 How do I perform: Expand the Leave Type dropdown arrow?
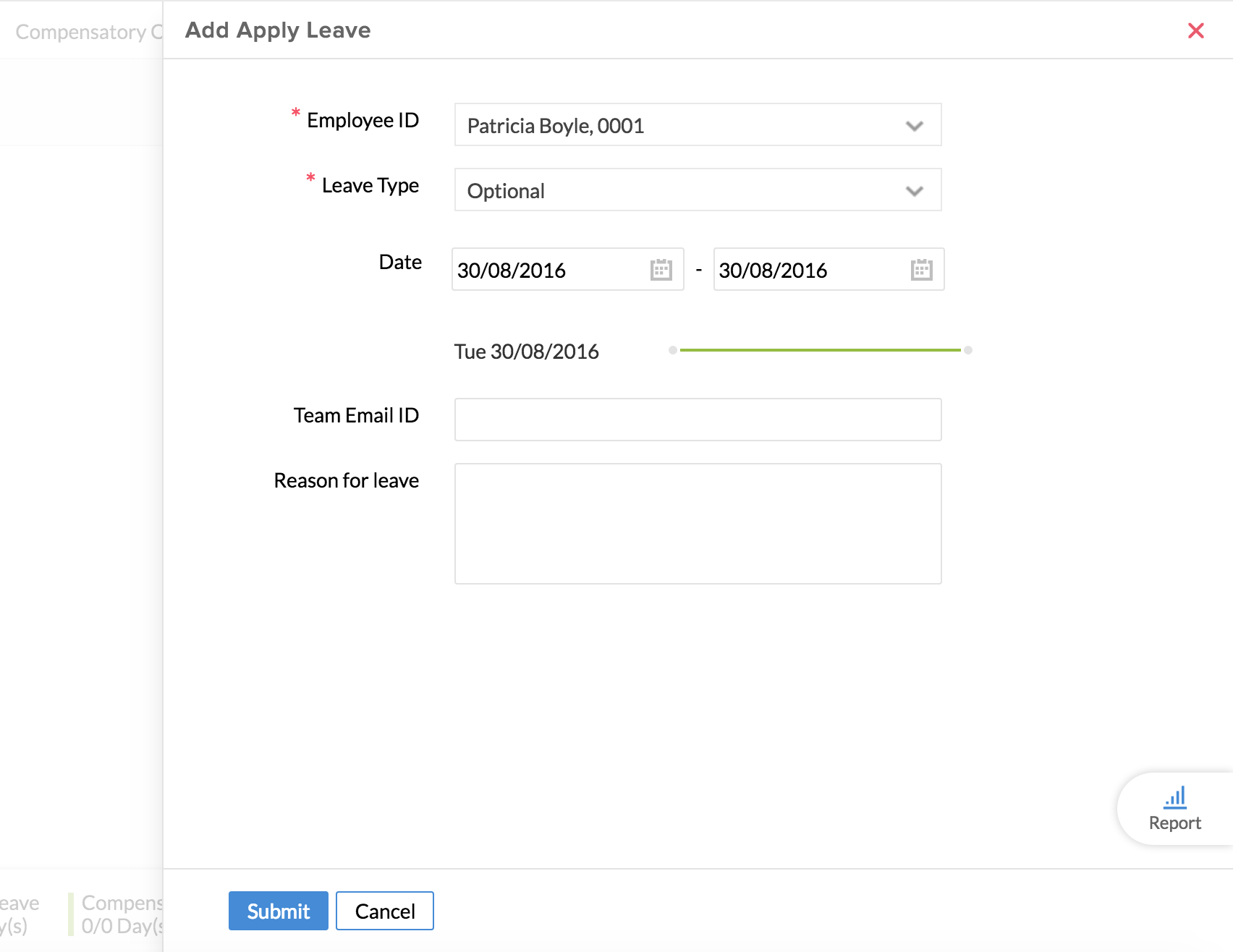(x=914, y=191)
